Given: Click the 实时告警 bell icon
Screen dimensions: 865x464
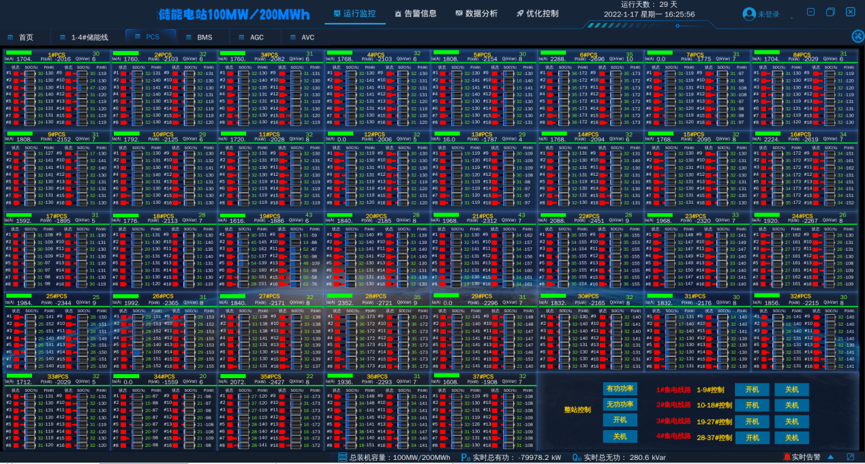Looking at the screenshot, I should [787, 457].
